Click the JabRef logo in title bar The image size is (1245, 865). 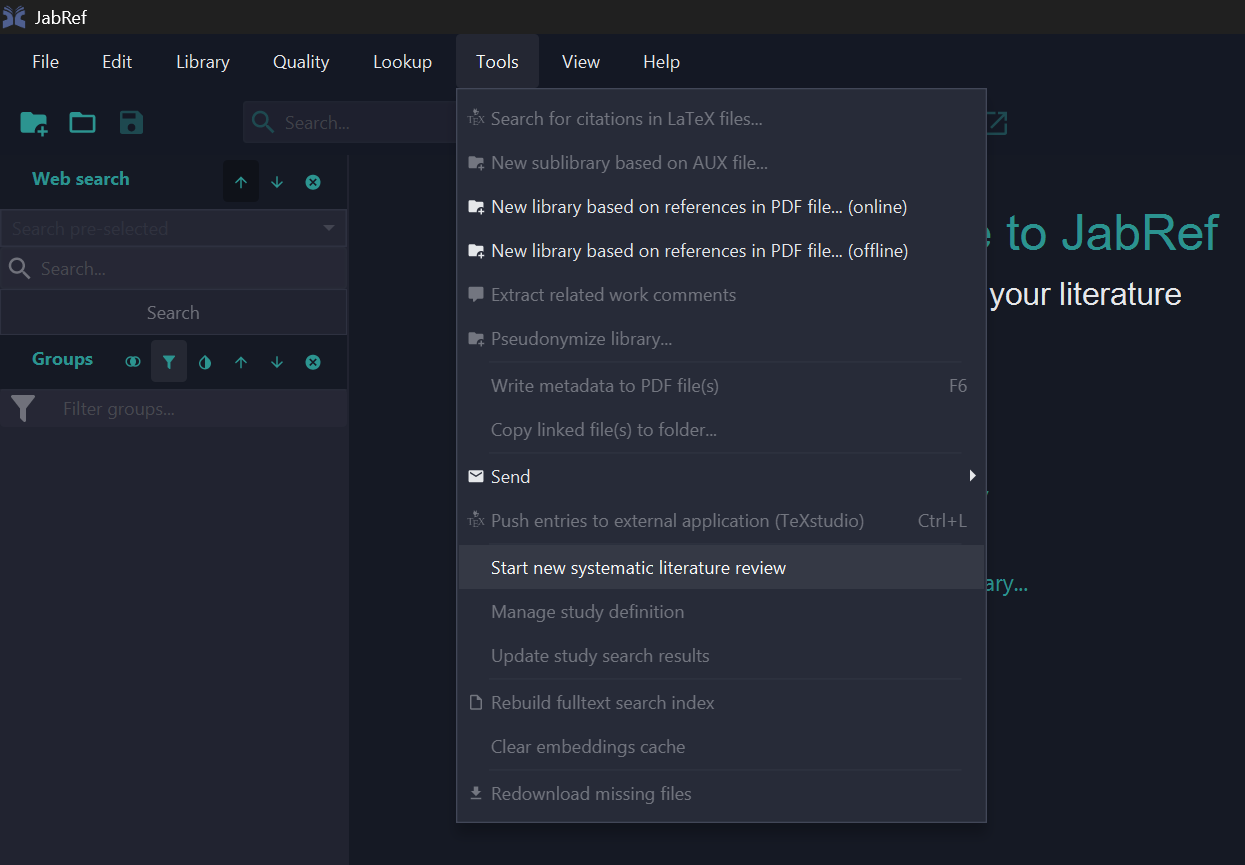click(14, 17)
